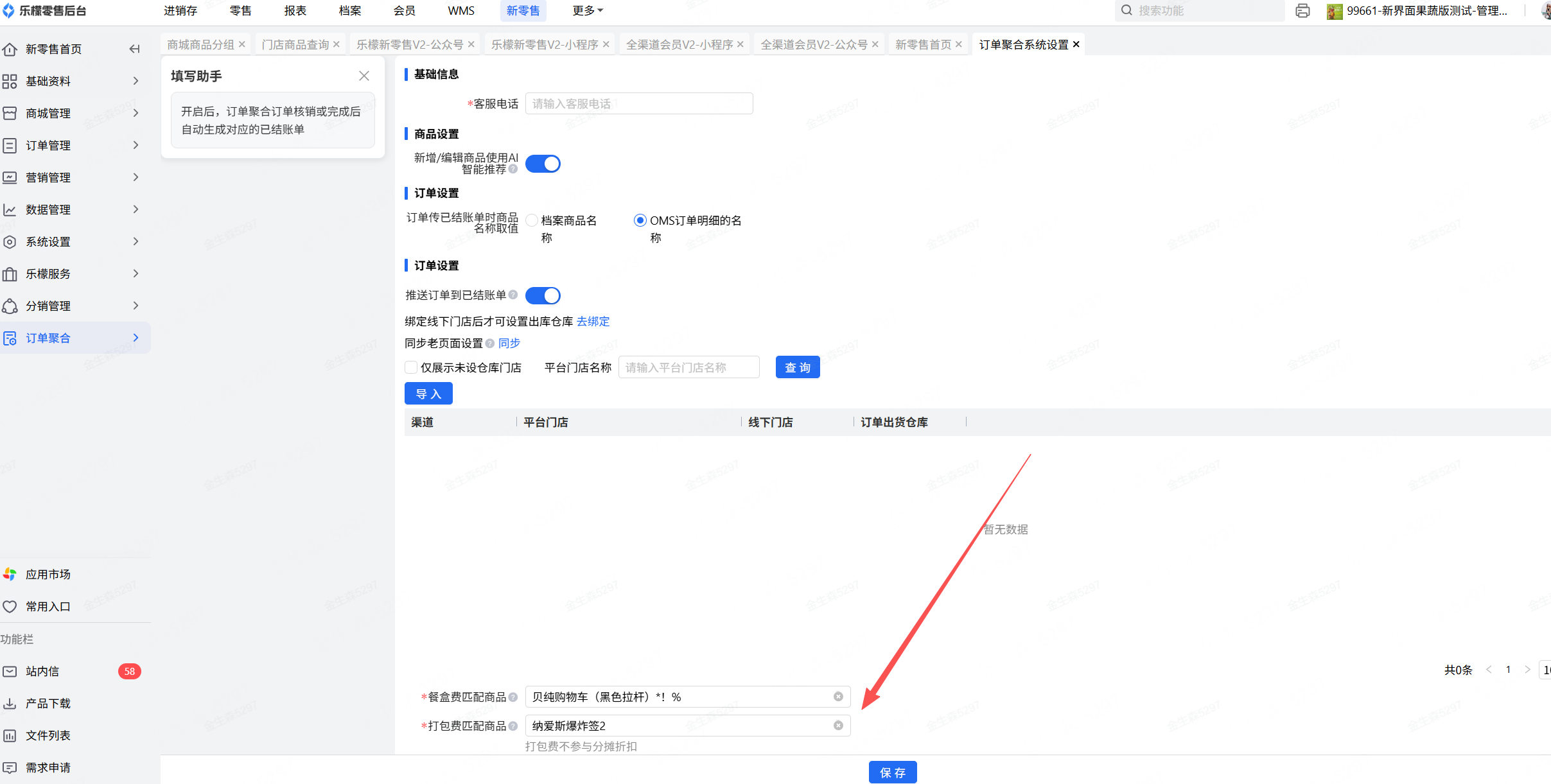
Task: Select 档案商品名称 radio option
Action: coord(532,220)
